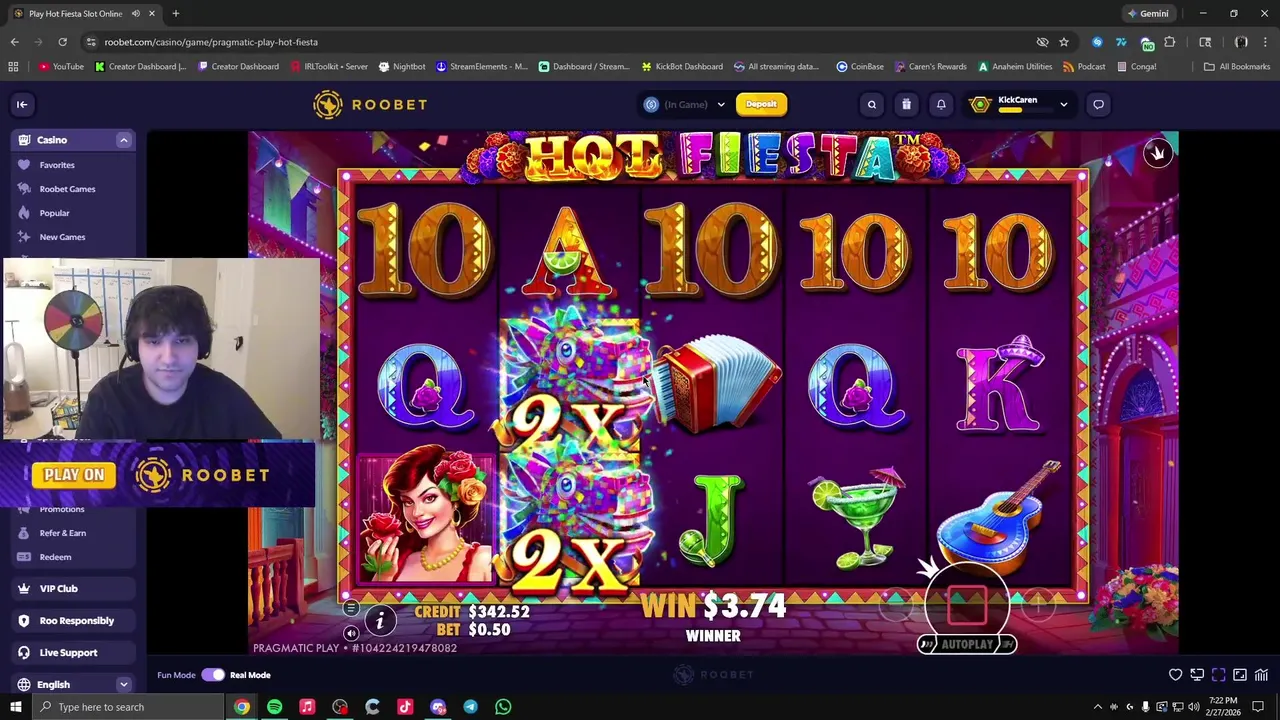The height and width of the screenshot is (720, 1280).
Task: Expand the English language selector
Action: click(124, 685)
